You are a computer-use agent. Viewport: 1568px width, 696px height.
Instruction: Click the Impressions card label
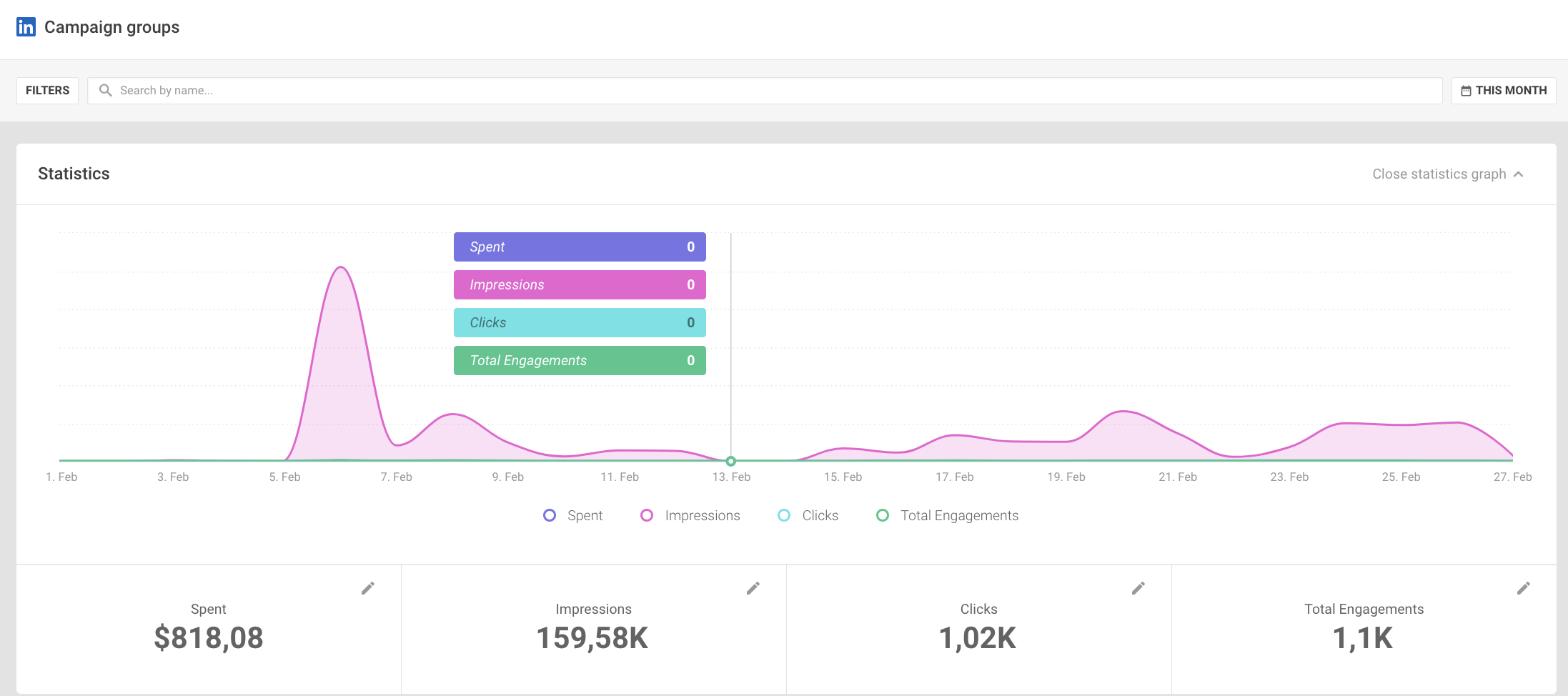594,609
